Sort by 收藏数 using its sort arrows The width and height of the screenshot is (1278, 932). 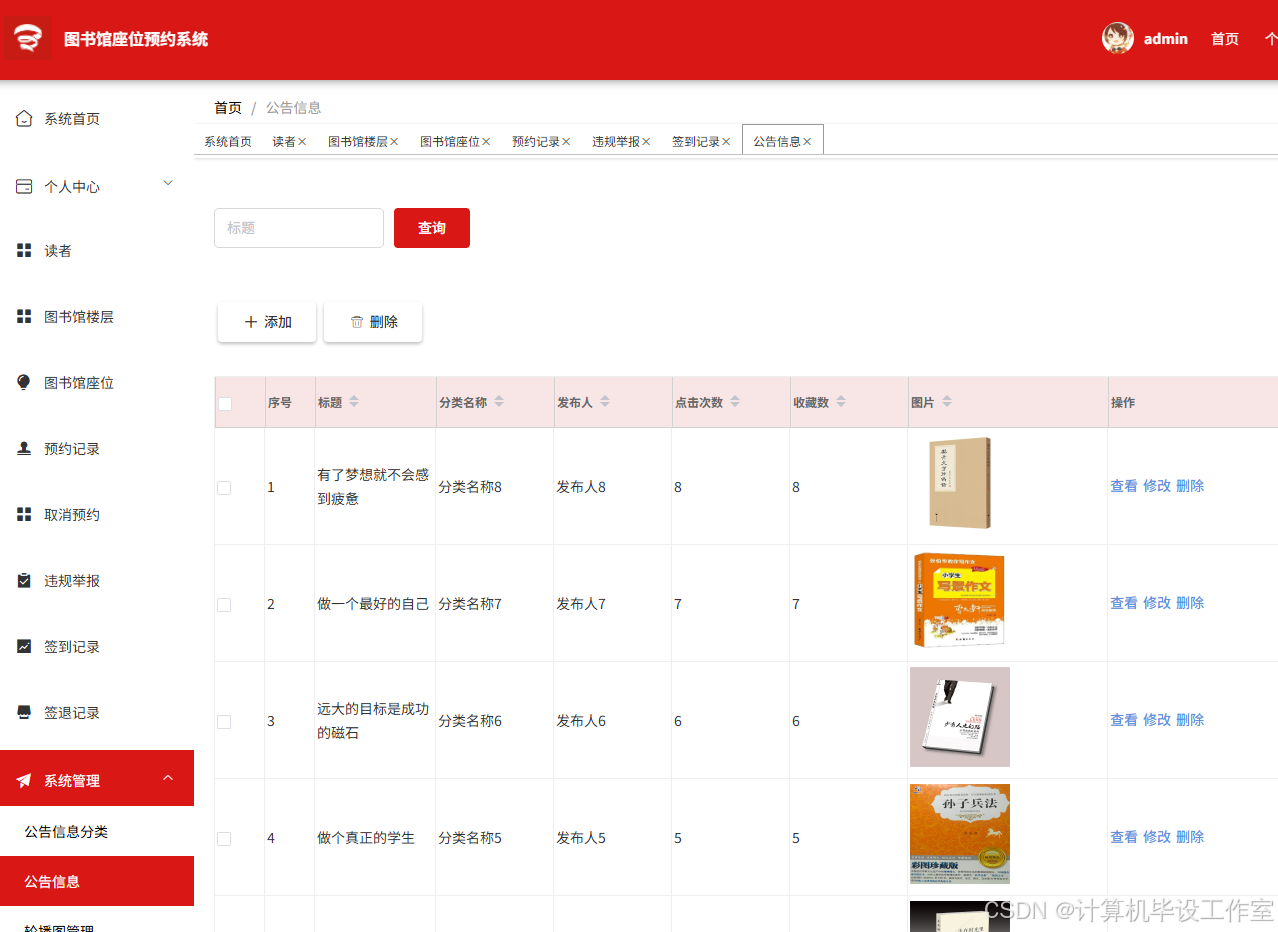tap(841, 402)
